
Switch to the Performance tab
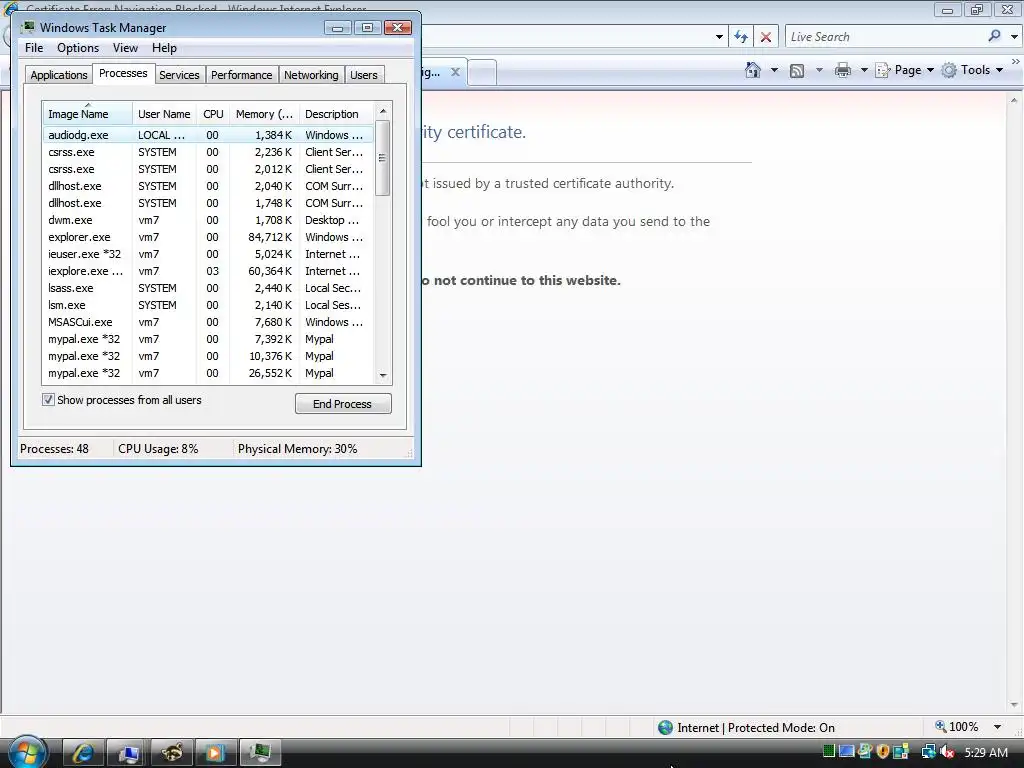pos(241,75)
